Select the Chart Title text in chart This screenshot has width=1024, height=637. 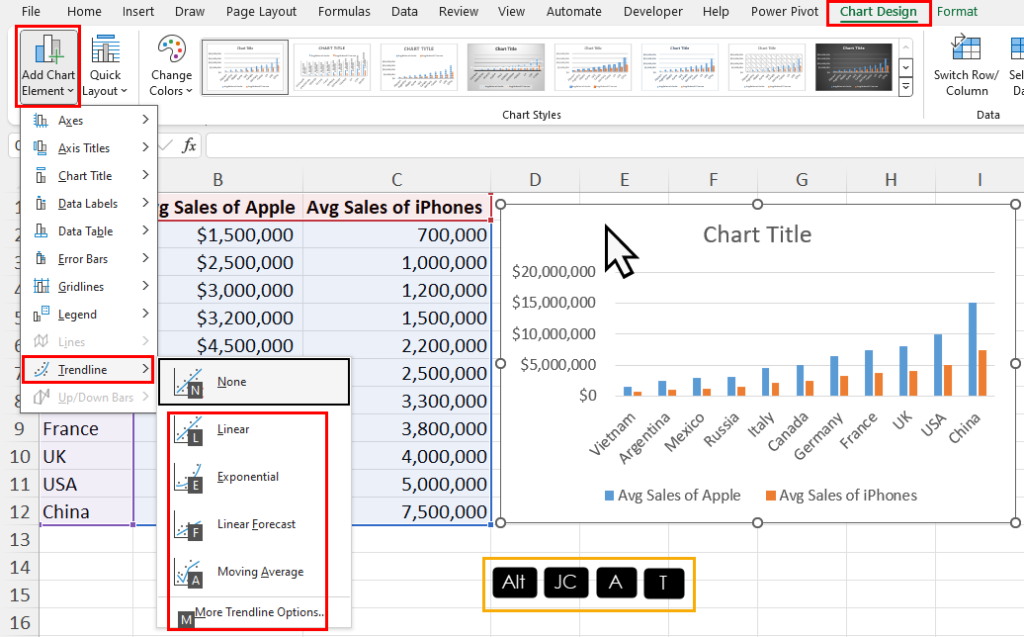[x=757, y=235]
